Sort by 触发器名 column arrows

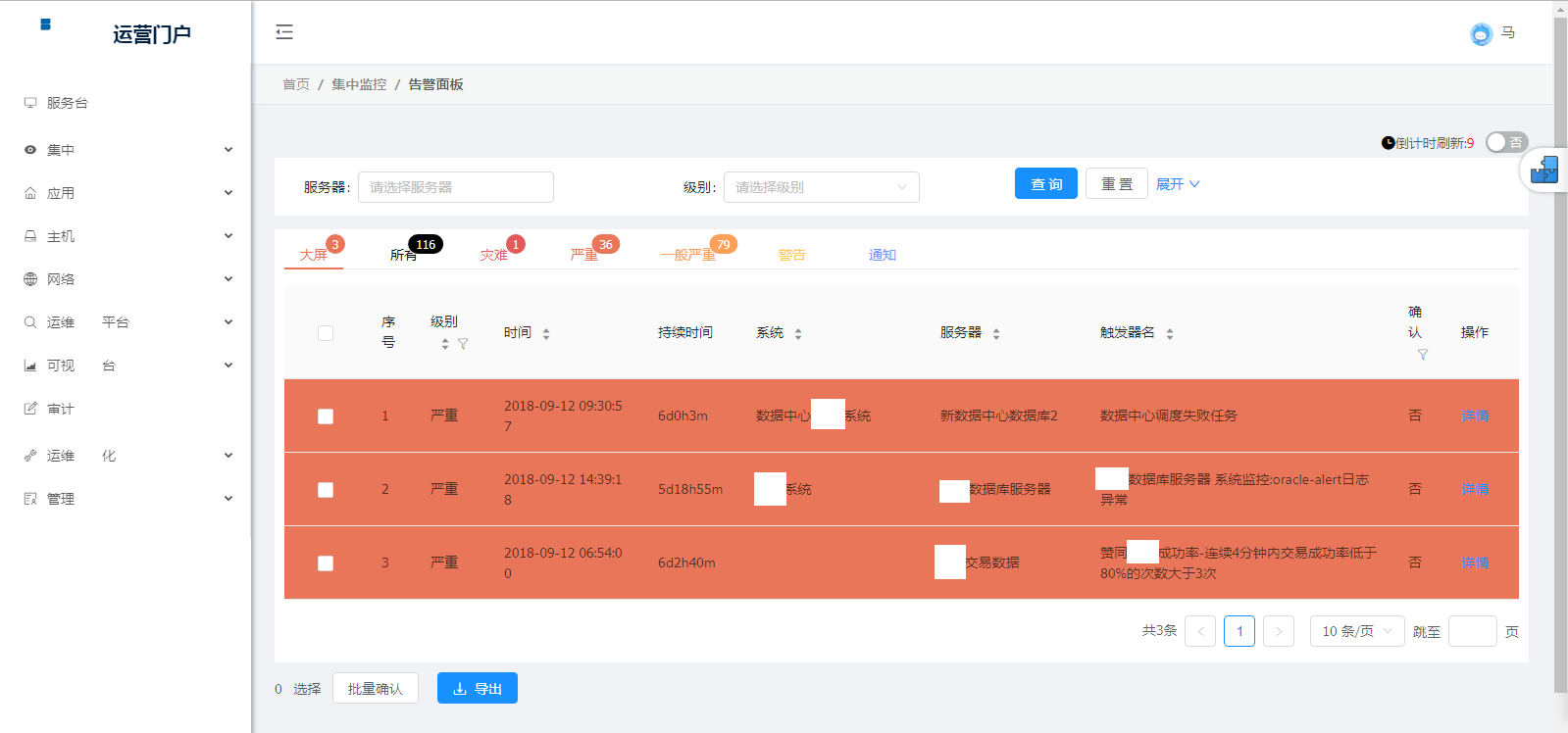(x=1170, y=334)
